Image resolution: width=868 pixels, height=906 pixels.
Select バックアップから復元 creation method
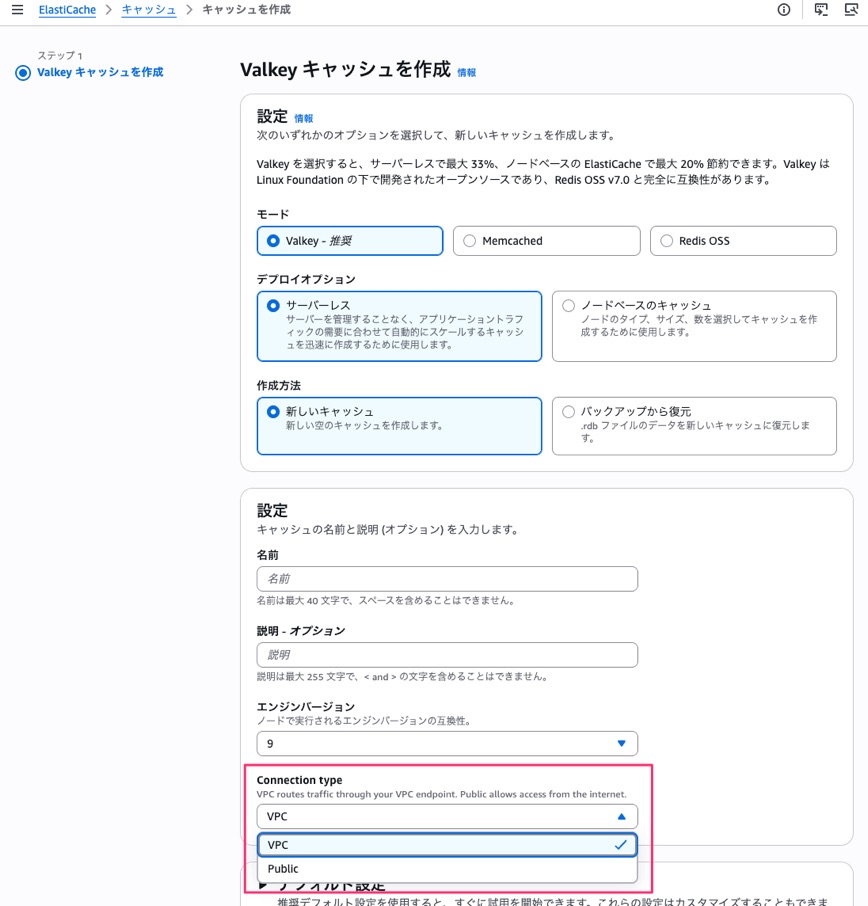[x=694, y=426]
